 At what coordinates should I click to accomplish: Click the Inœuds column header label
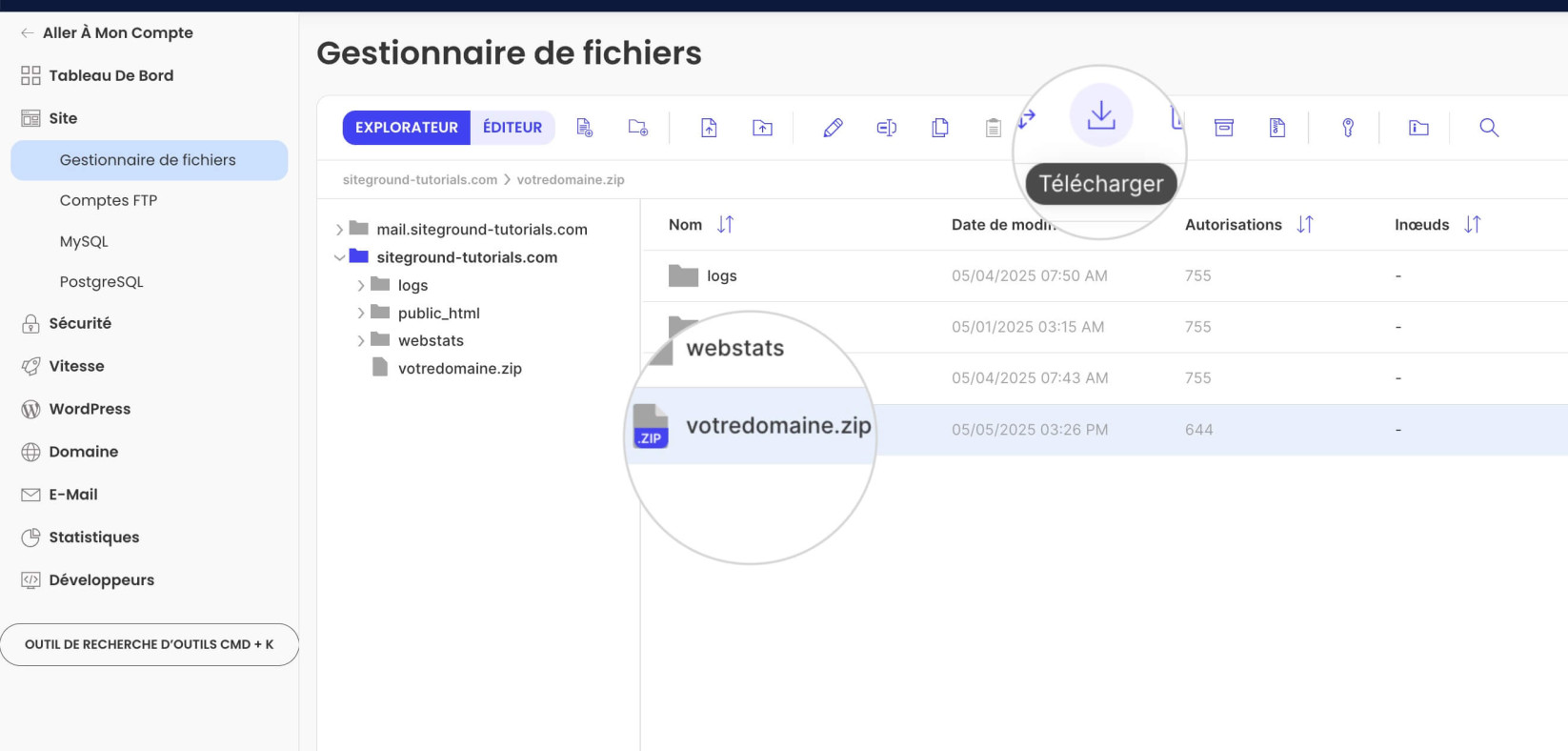click(x=1421, y=225)
